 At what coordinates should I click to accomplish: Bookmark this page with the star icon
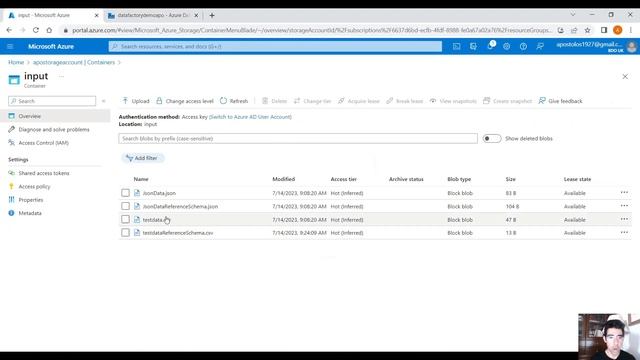[x=587, y=30]
